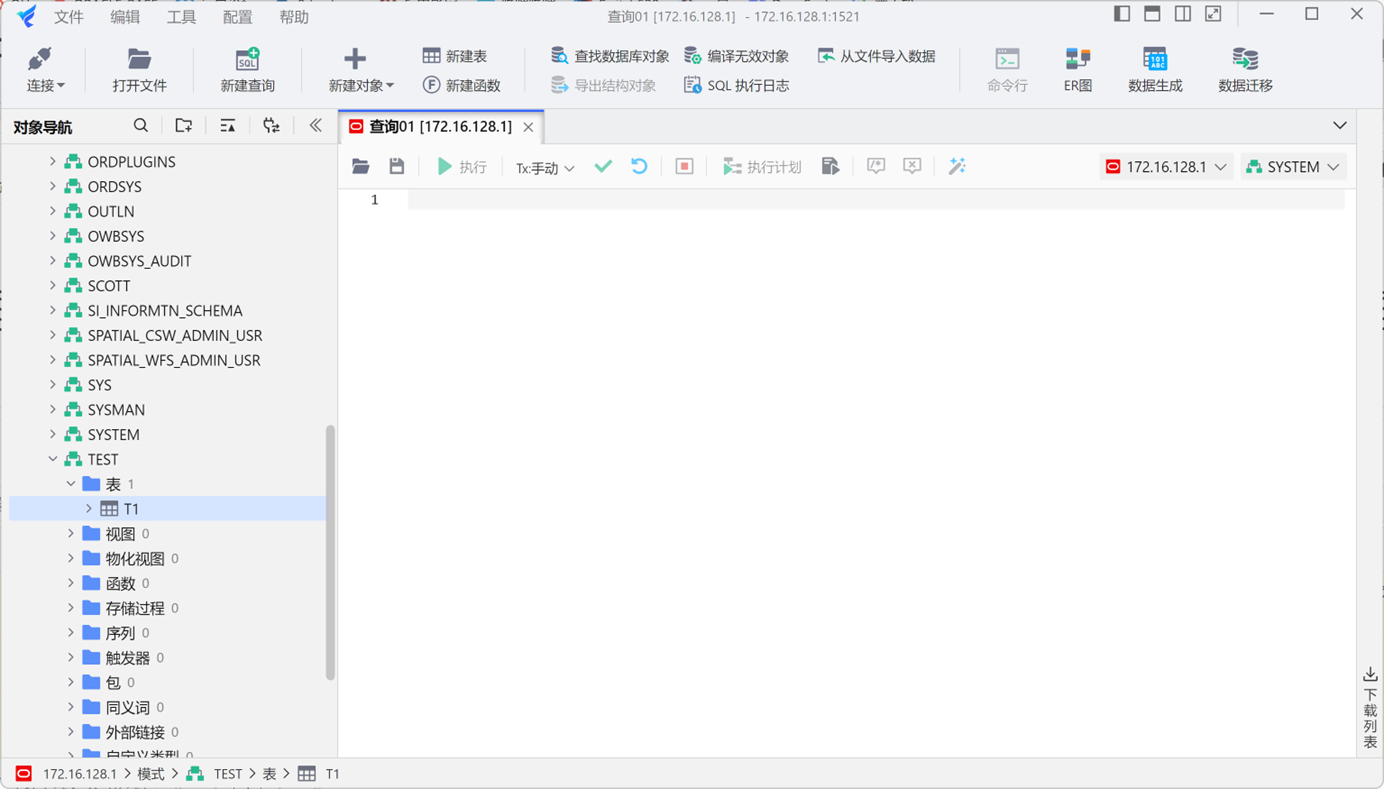Open the 工具 menu
Image resolution: width=1384 pixels, height=789 pixels.
click(181, 17)
